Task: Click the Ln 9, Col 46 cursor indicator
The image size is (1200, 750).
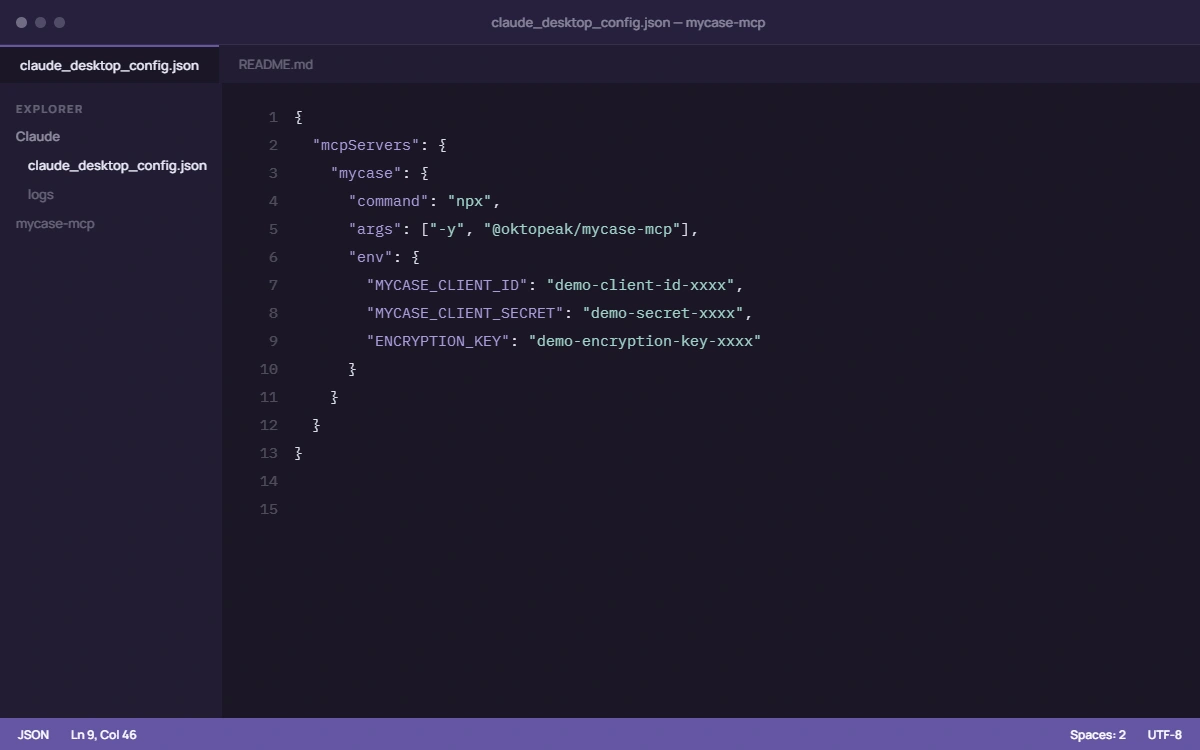Action: pyautogui.click(x=104, y=734)
